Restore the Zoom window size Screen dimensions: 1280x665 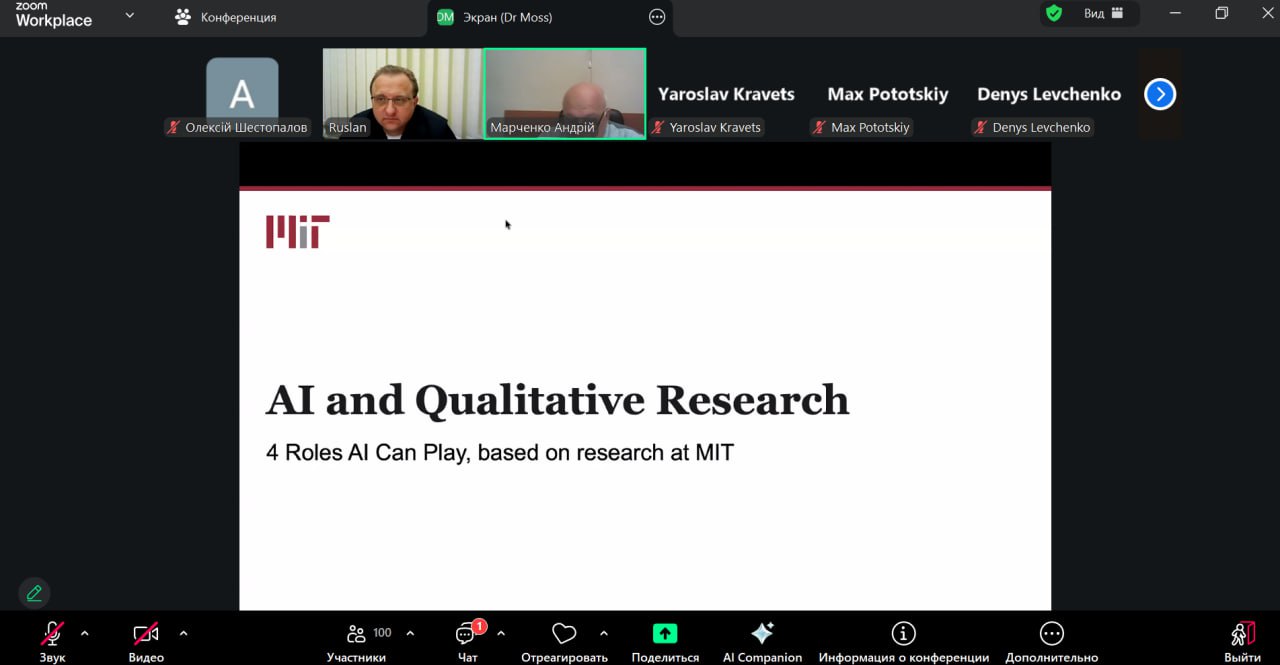coord(1221,13)
